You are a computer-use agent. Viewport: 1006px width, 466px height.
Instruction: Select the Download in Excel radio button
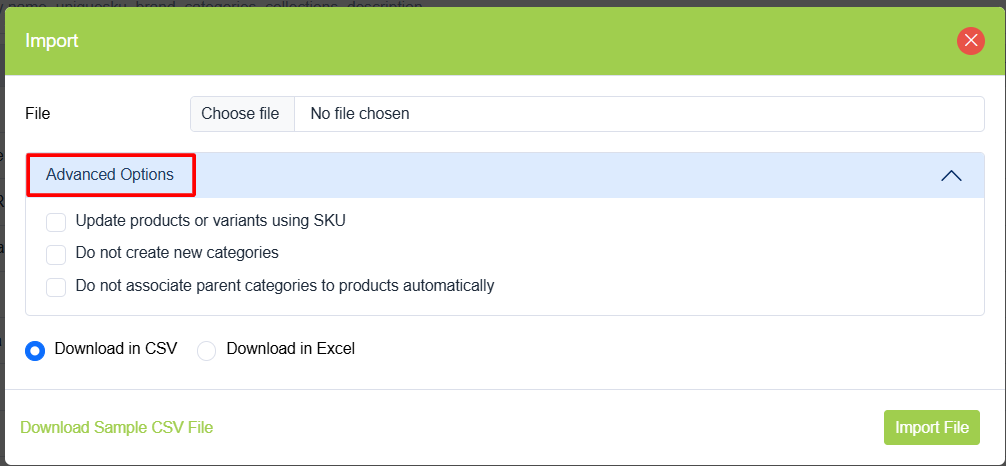207,351
